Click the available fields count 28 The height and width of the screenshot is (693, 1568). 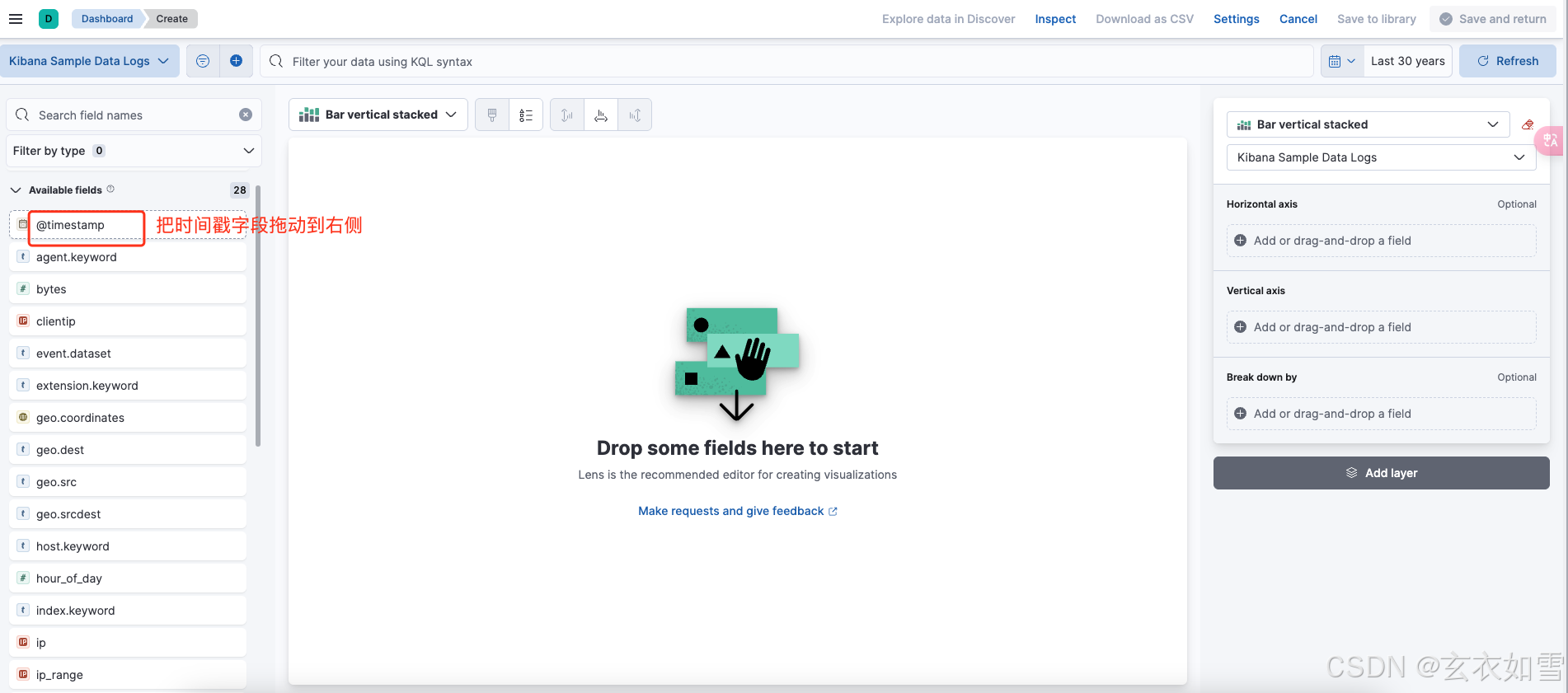click(240, 190)
